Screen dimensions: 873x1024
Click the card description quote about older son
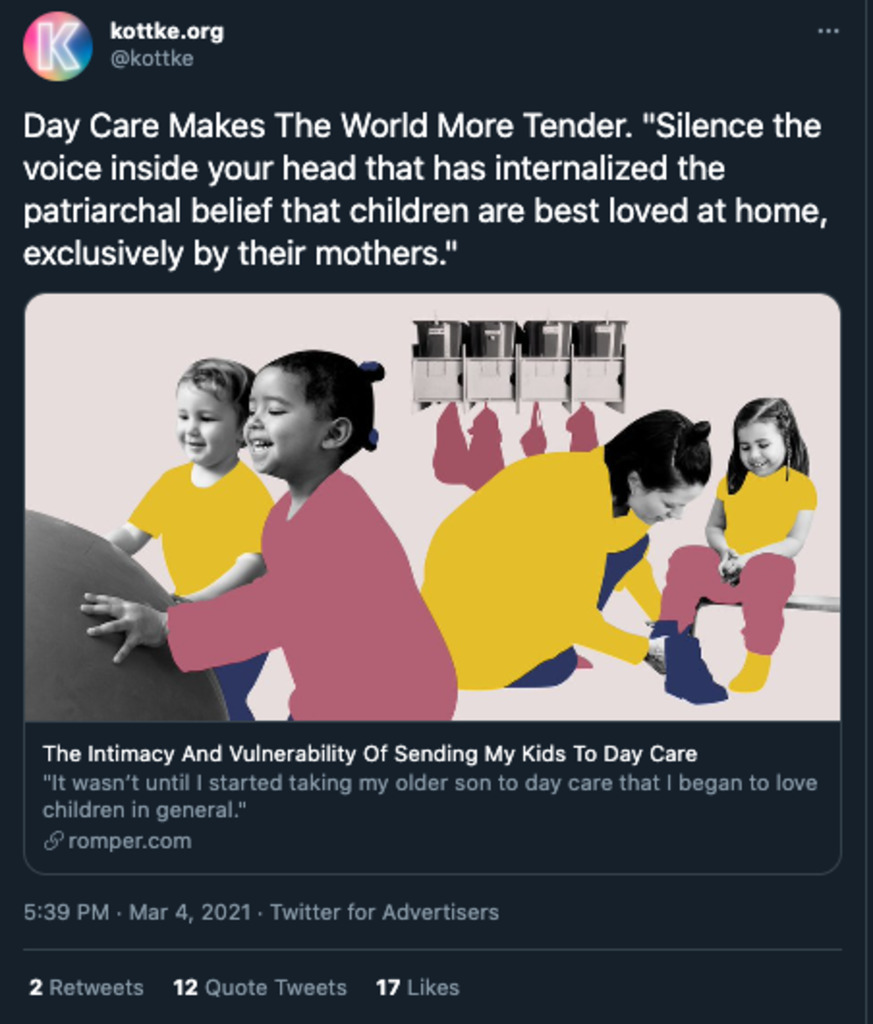coord(430,796)
